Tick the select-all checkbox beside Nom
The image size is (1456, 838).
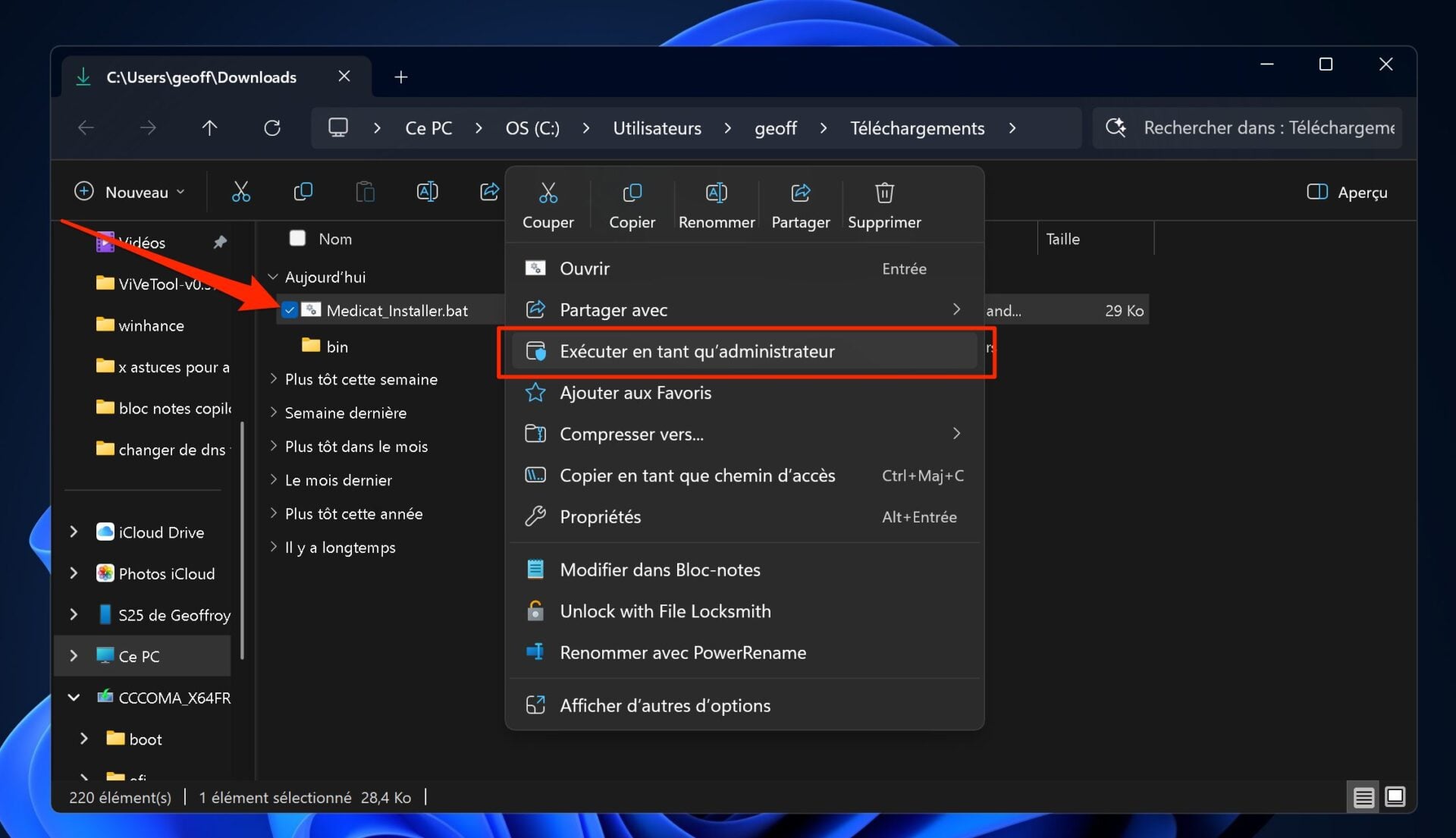(x=297, y=239)
